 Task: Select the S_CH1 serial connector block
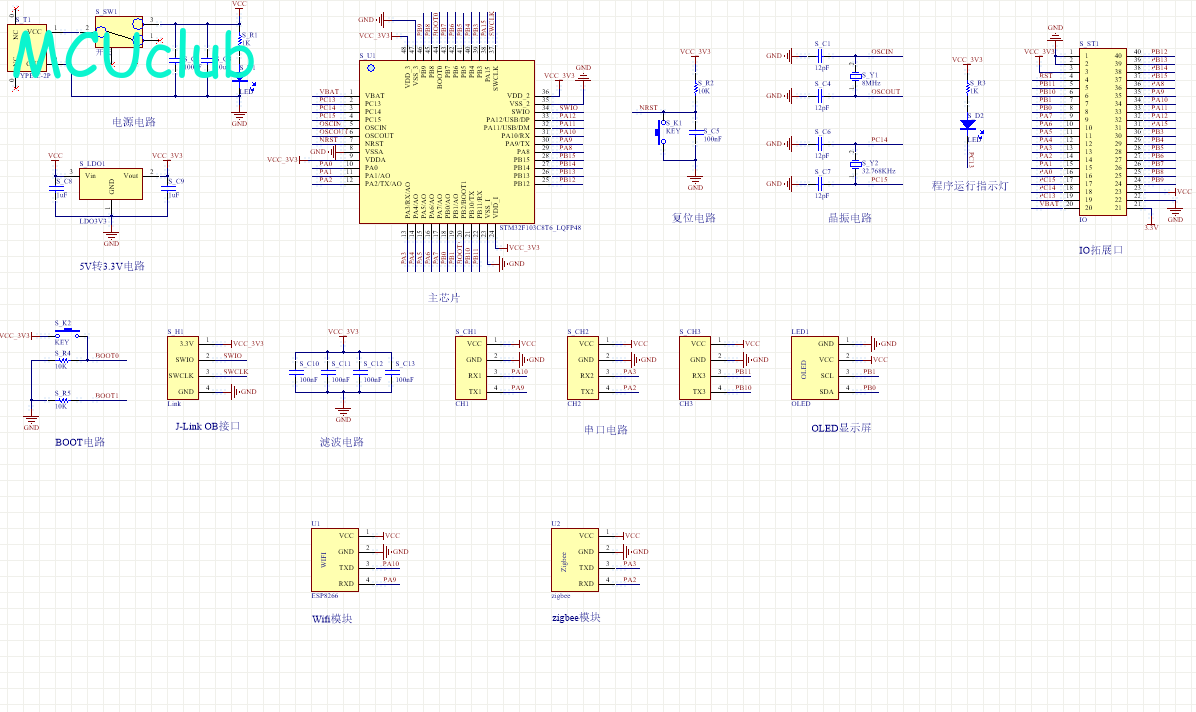(471, 368)
